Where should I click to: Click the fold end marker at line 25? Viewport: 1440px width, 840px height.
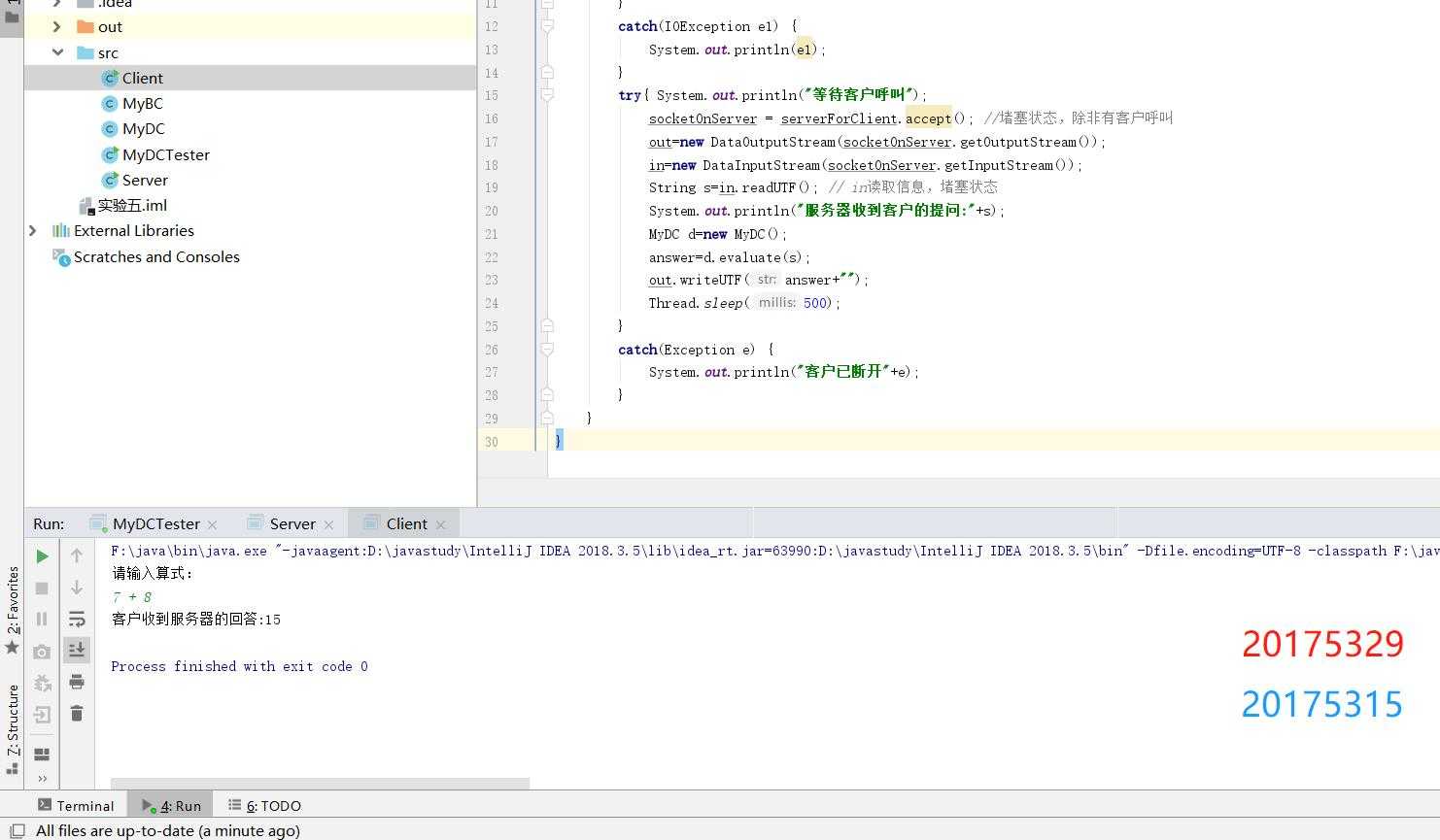547,326
